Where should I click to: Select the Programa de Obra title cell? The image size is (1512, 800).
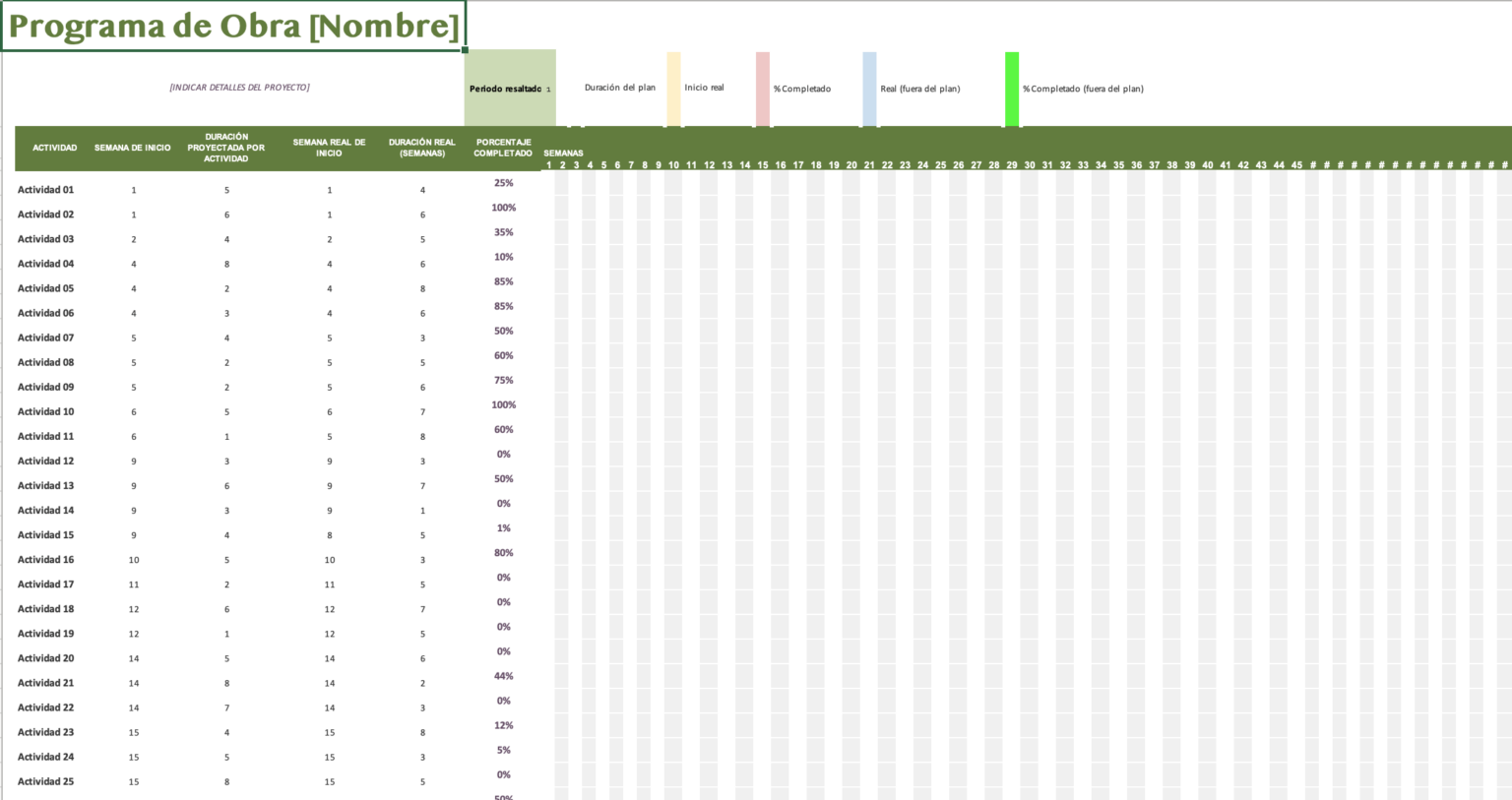(x=231, y=26)
